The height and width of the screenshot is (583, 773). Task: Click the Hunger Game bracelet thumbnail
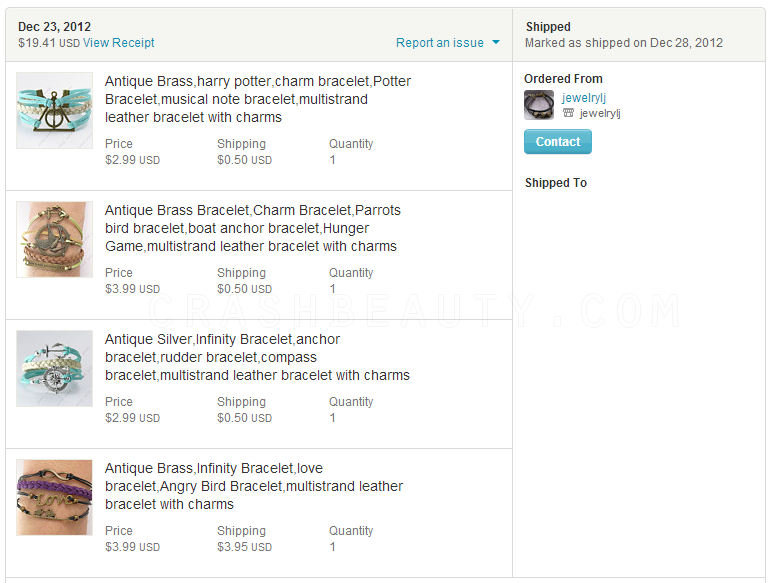[x=54, y=239]
